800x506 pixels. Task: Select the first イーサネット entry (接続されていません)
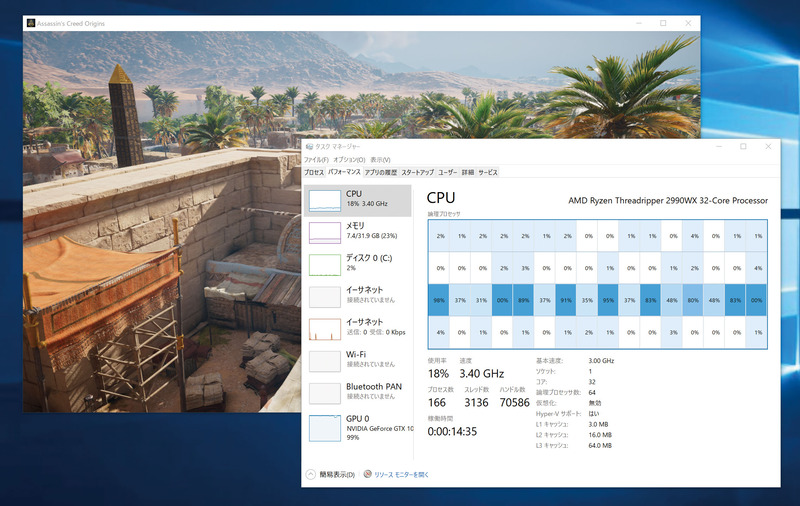click(x=358, y=297)
